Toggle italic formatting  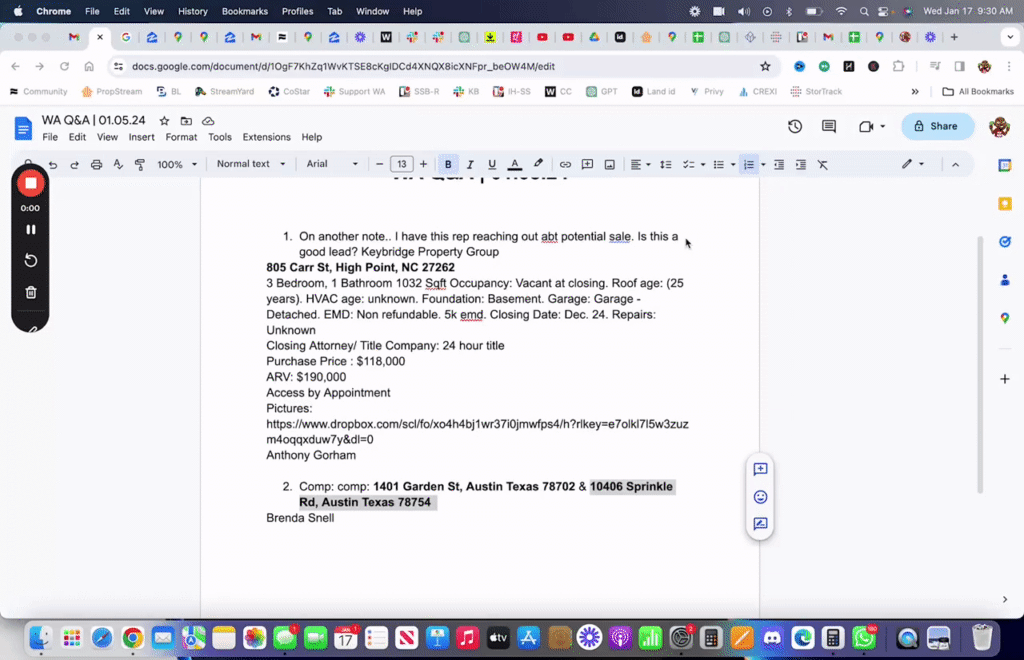(x=470, y=165)
